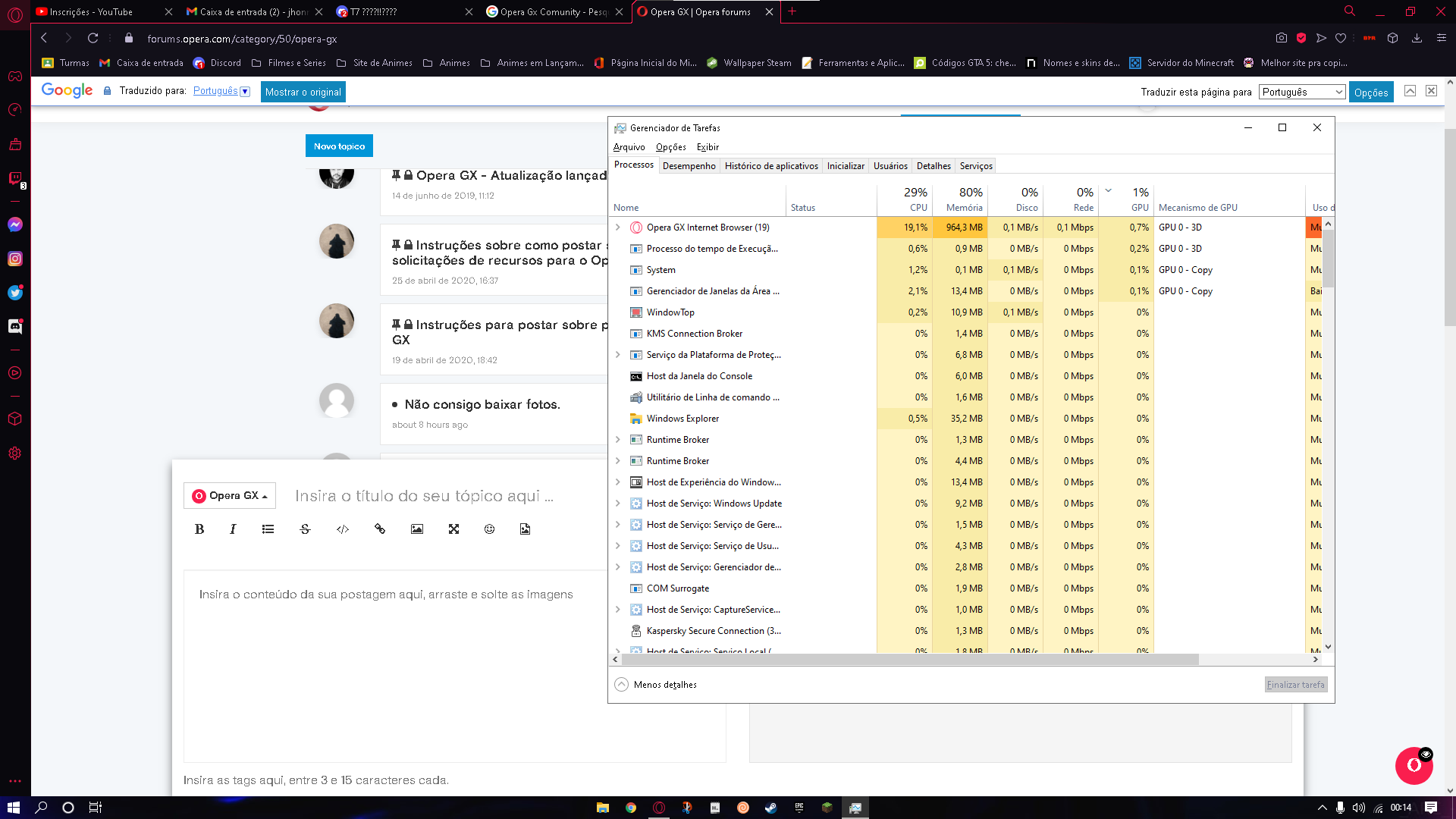Viewport: 1456px width, 819px height.
Task: Click the Emoji picker icon
Action: (x=490, y=529)
